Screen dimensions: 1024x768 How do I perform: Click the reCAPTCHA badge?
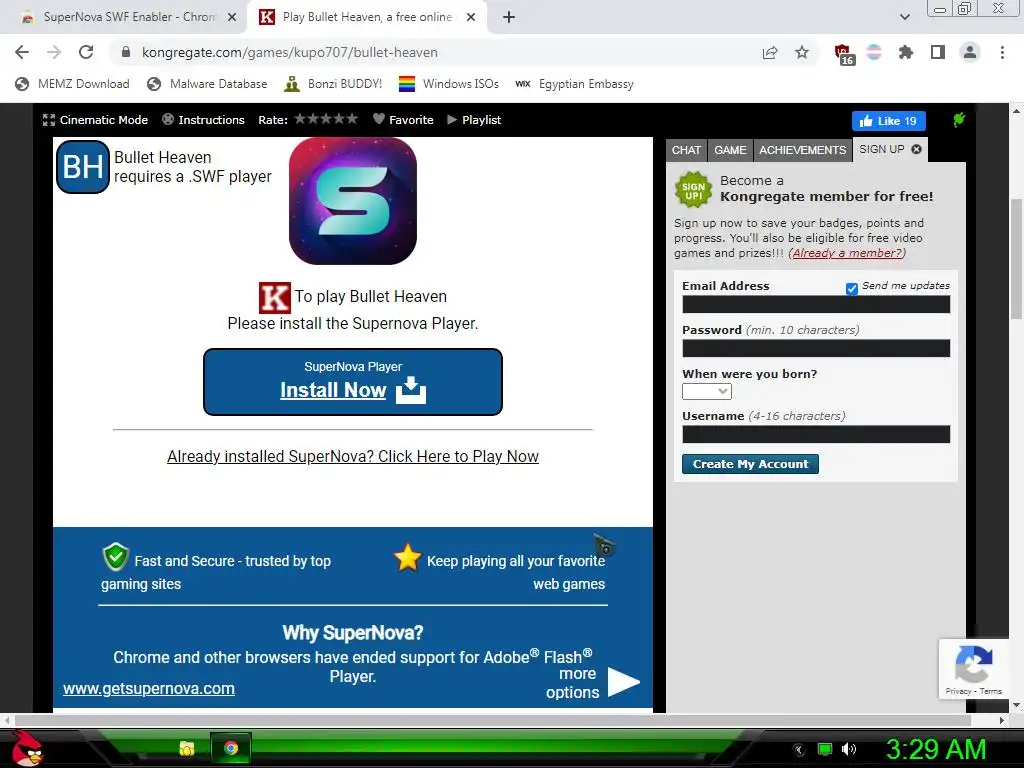point(974,669)
